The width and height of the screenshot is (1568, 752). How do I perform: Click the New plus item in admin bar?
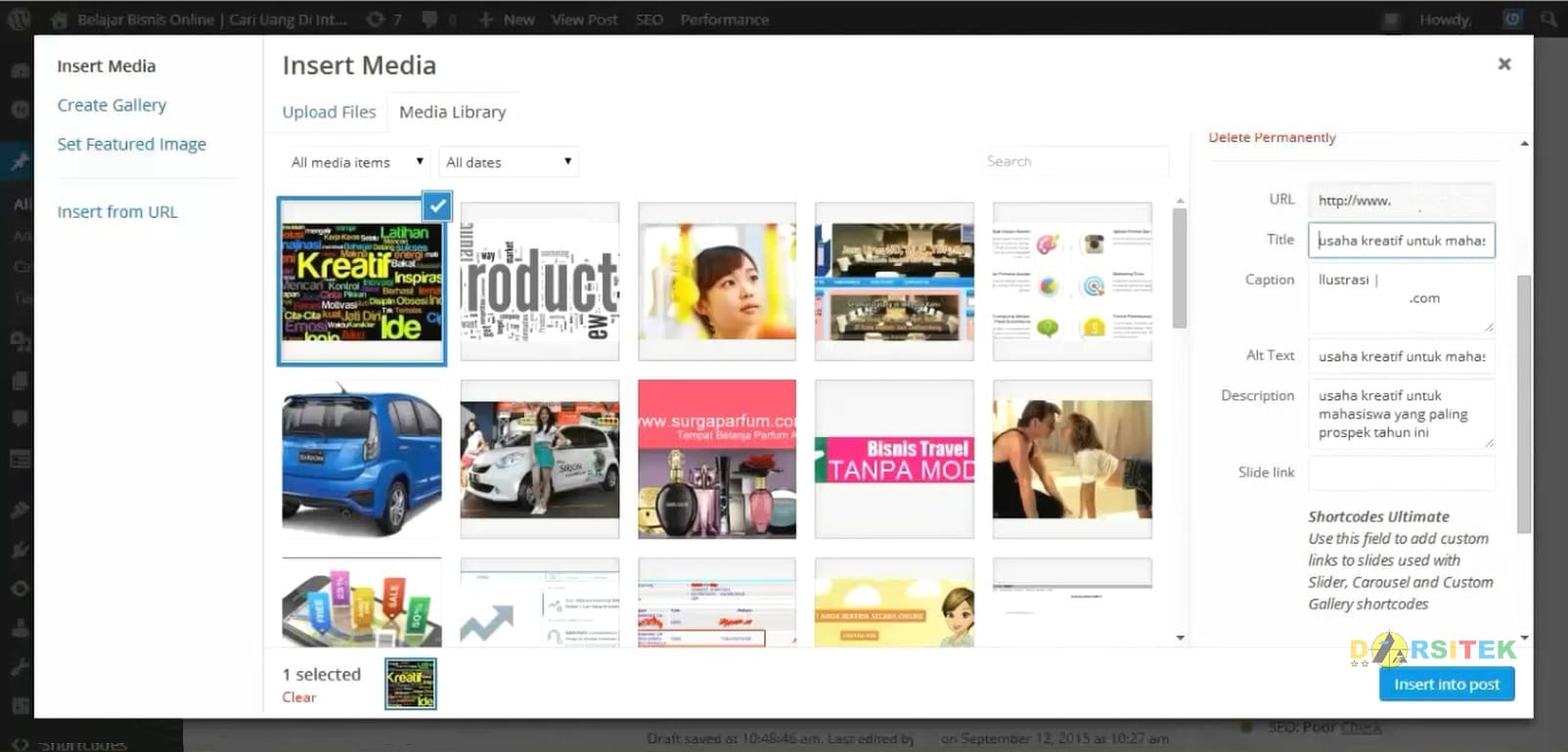(507, 20)
